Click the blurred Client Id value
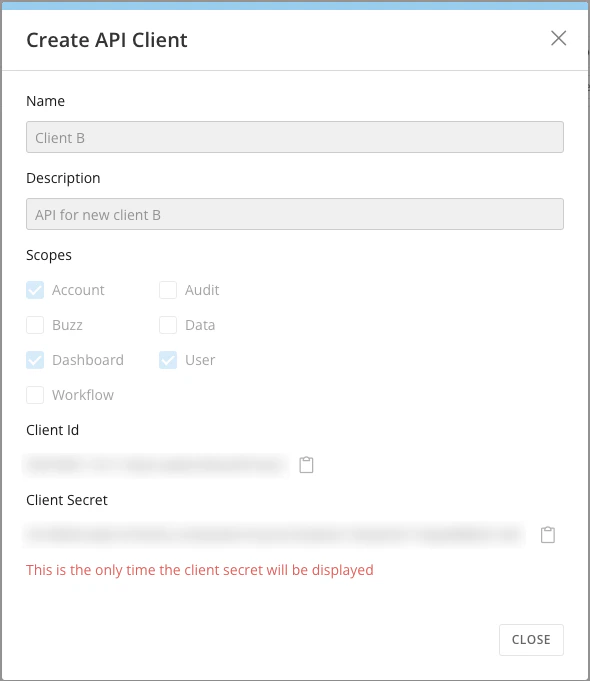 (x=156, y=465)
